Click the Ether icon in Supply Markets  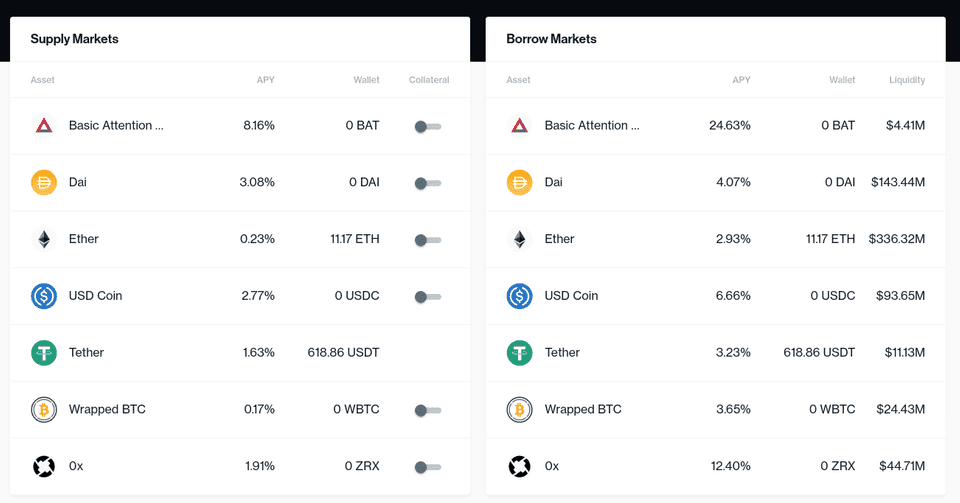[43, 239]
